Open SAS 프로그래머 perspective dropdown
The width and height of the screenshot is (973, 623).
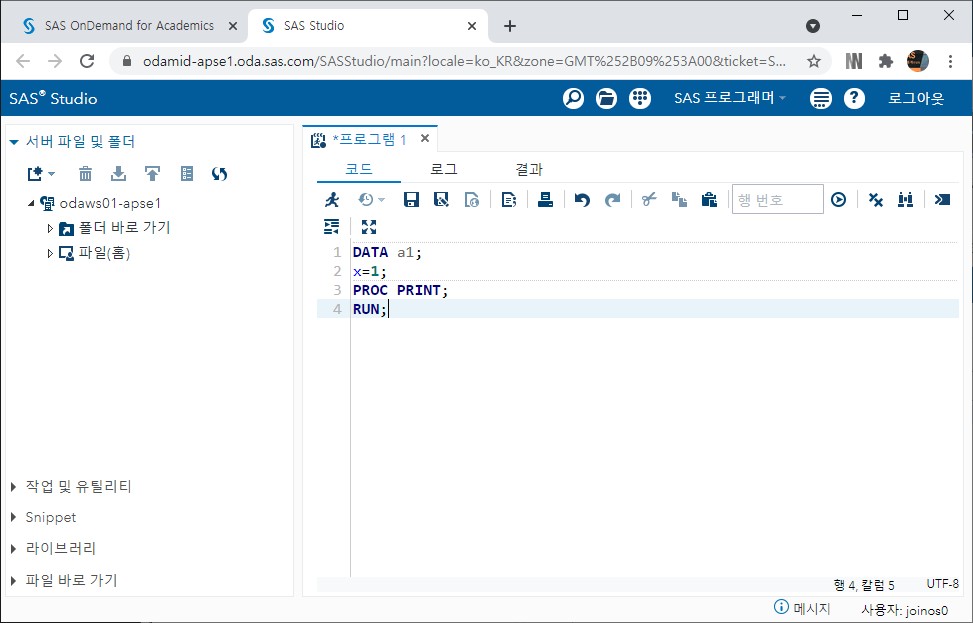730,98
